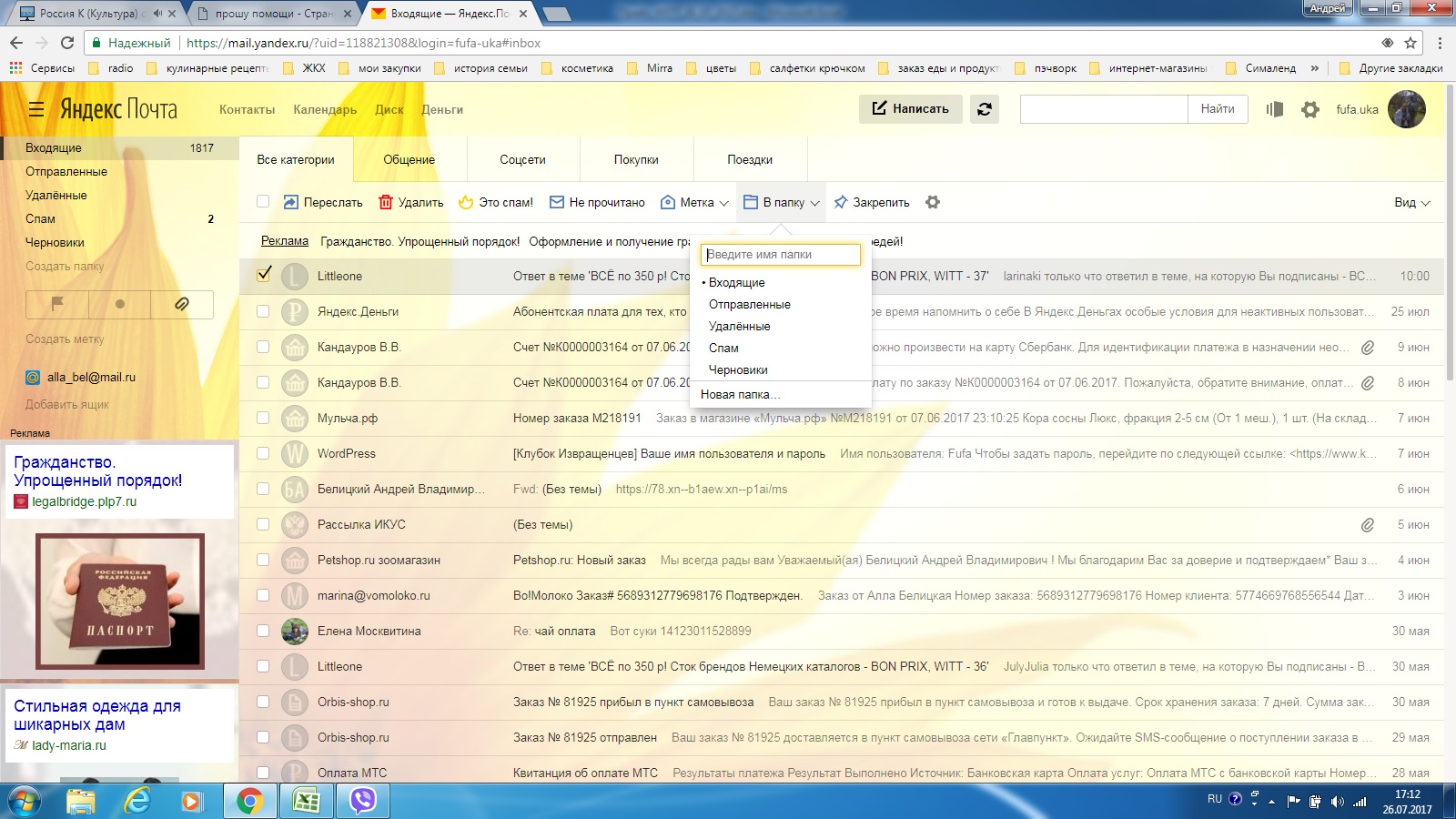This screenshot has width=1456, height=819.
Task: Click the Удалить trash icon
Action: tap(386, 202)
